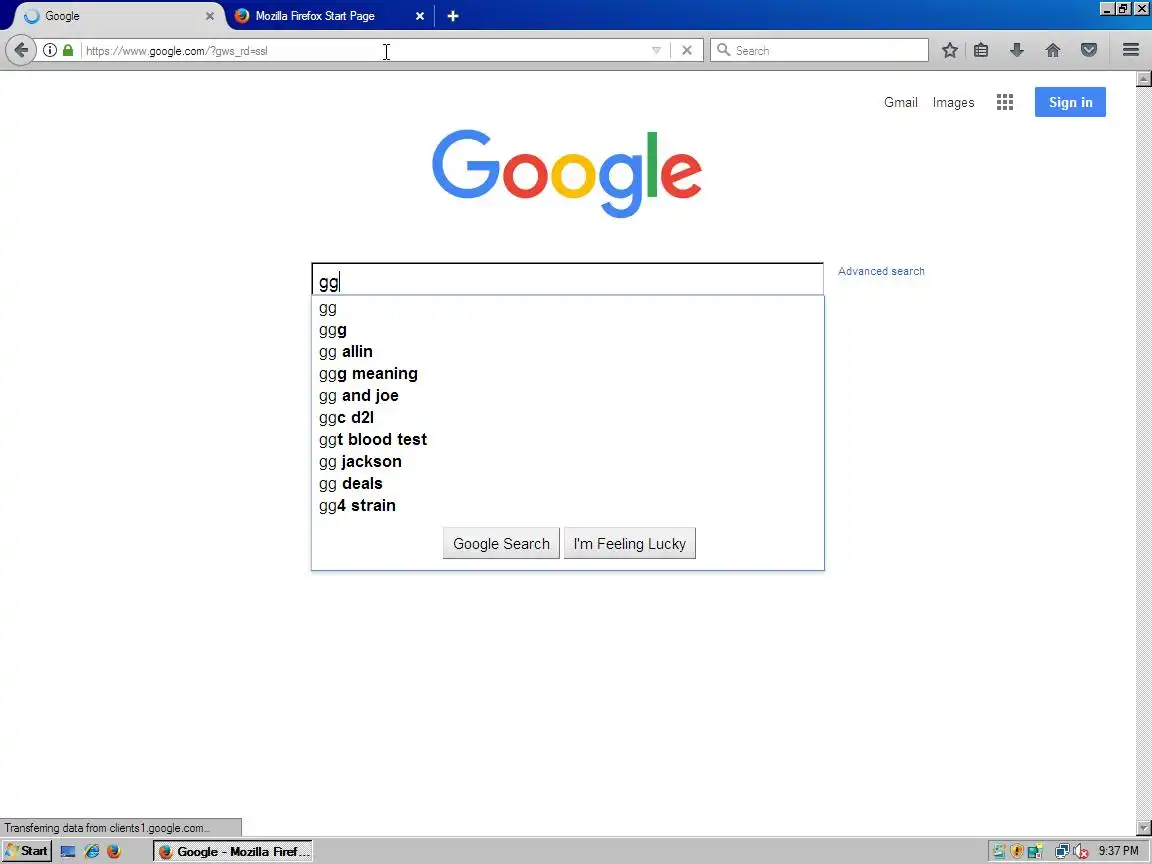Open the Advanced search link

881,271
